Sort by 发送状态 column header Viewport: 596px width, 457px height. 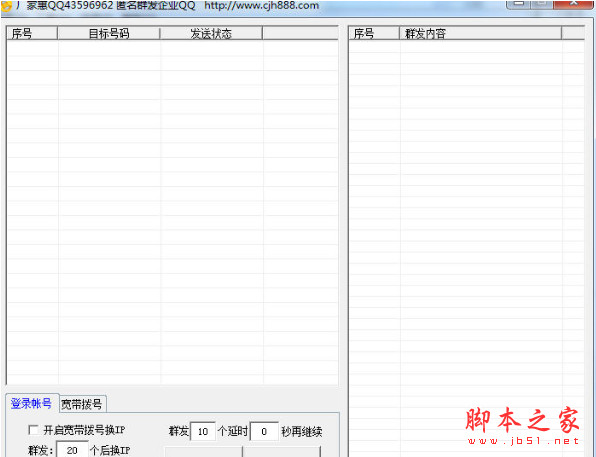coord(211,33)
